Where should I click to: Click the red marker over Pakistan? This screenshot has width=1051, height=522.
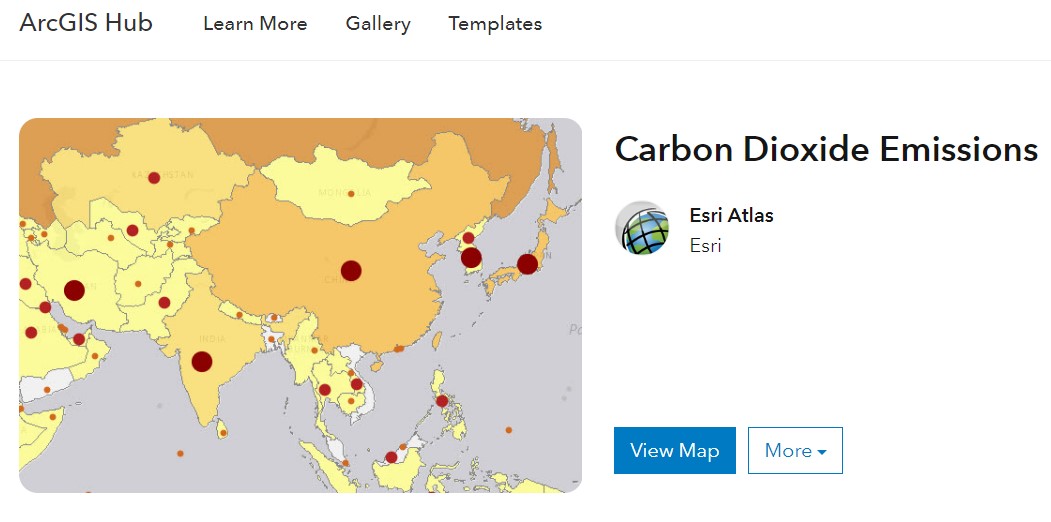pyautogui.click(x=164, y=302)
